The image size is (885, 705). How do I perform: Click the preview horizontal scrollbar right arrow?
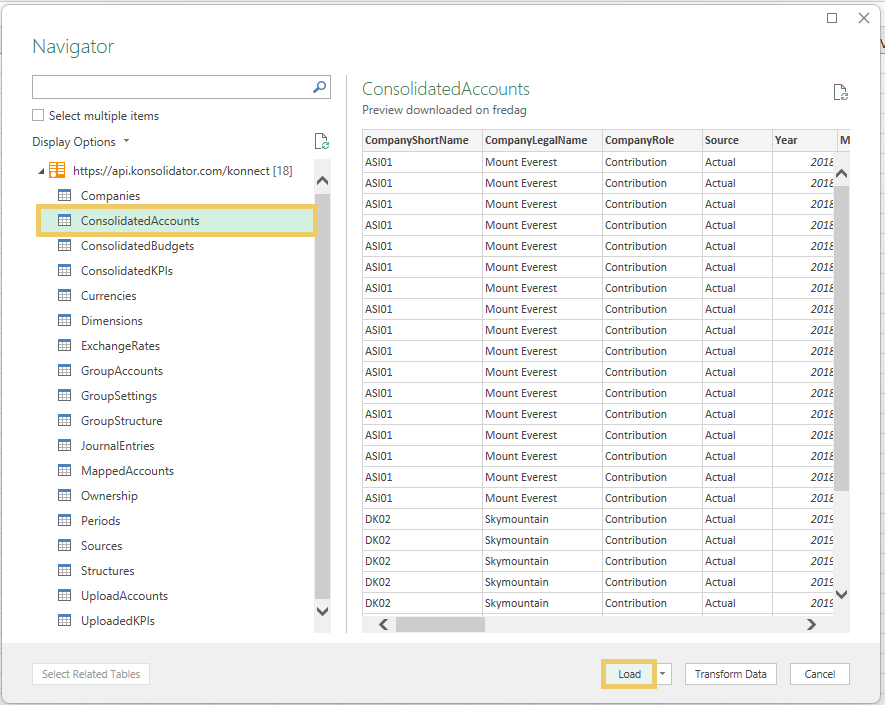811,624
